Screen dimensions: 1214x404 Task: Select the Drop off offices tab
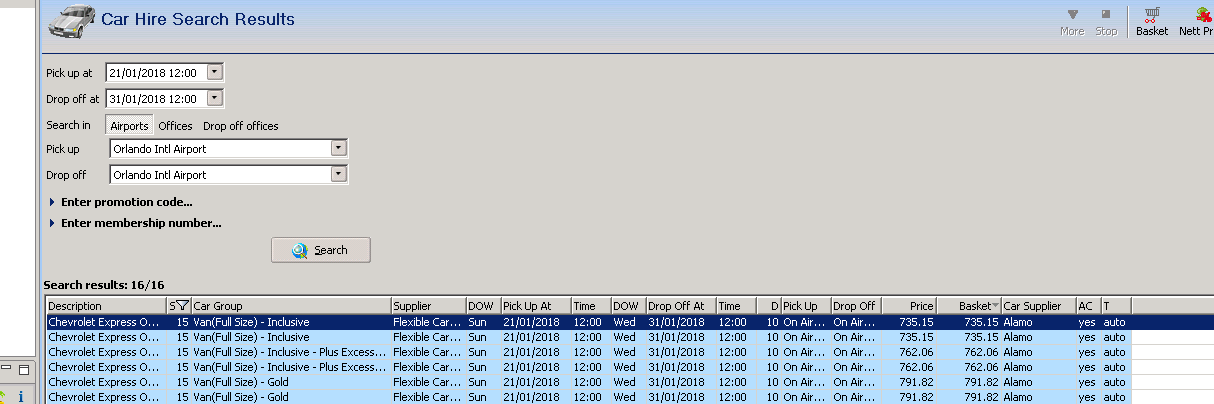point(240,126)
